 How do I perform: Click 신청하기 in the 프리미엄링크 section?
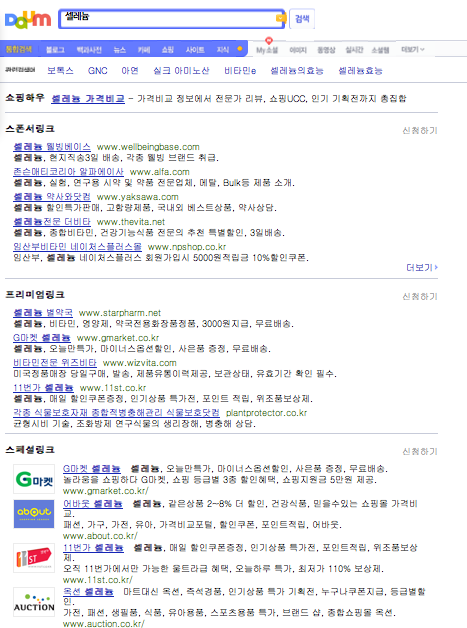420,296
